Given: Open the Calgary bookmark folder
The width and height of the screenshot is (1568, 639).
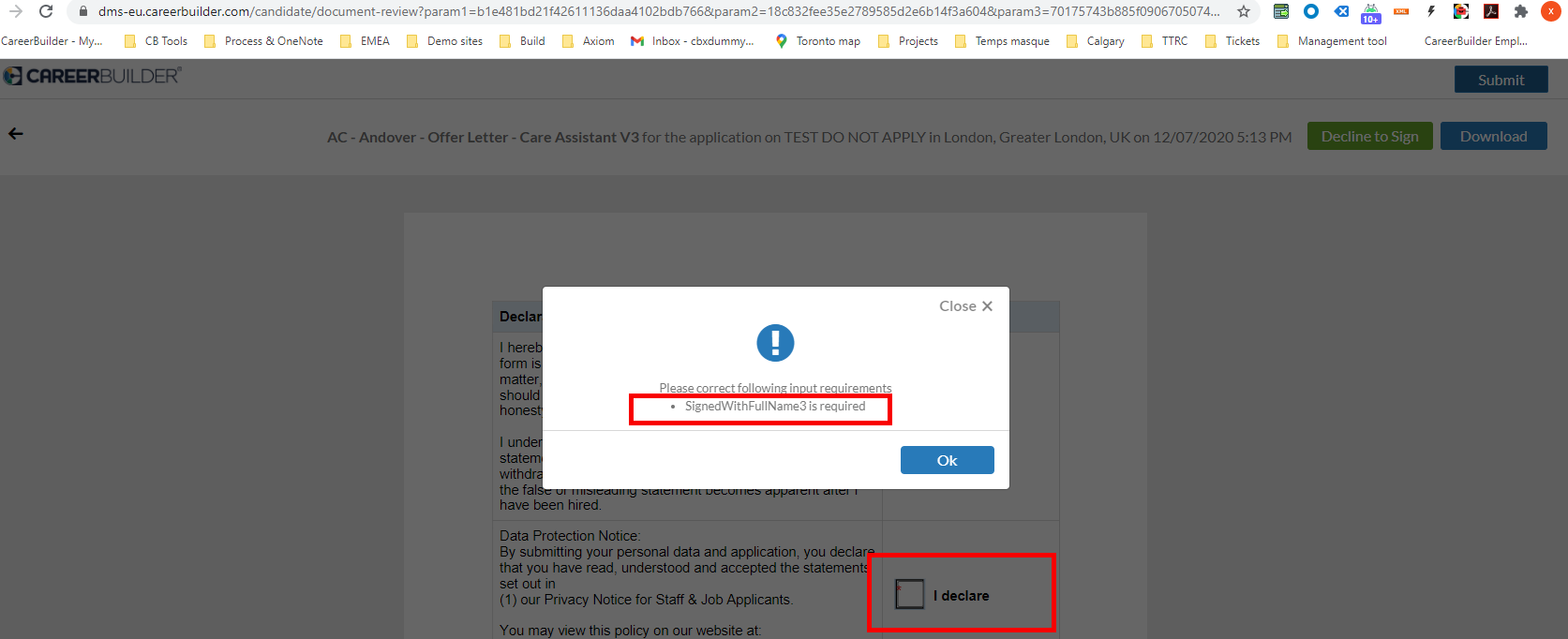Looking at the screenshot, I should point(1095,41).
